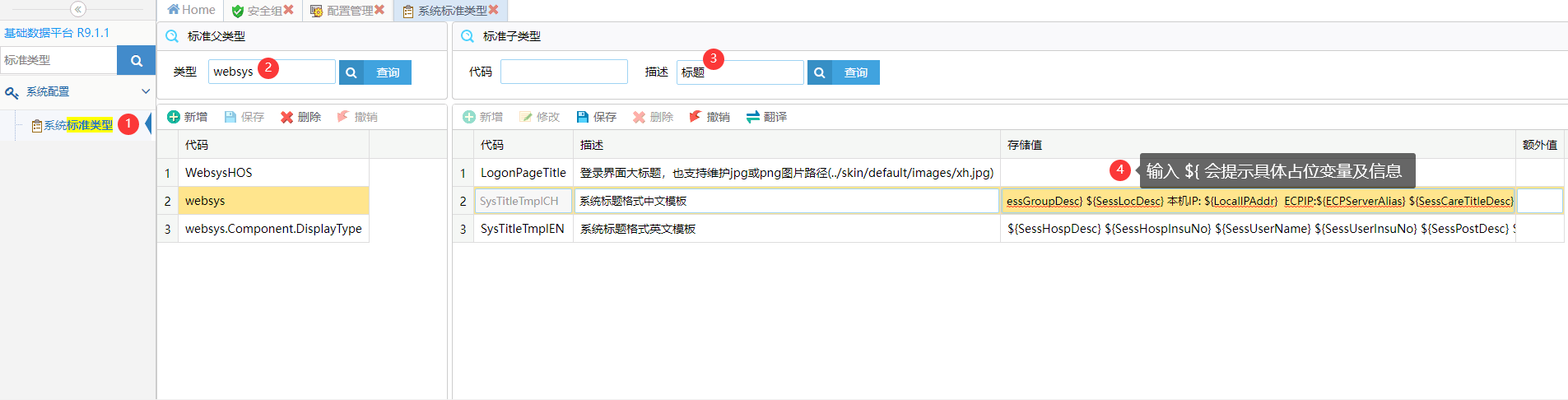Click the 基础数据平台 R9.1.1 title
Image resolution: width=1568 pixels, height=400 pixels.
point(57,33)
